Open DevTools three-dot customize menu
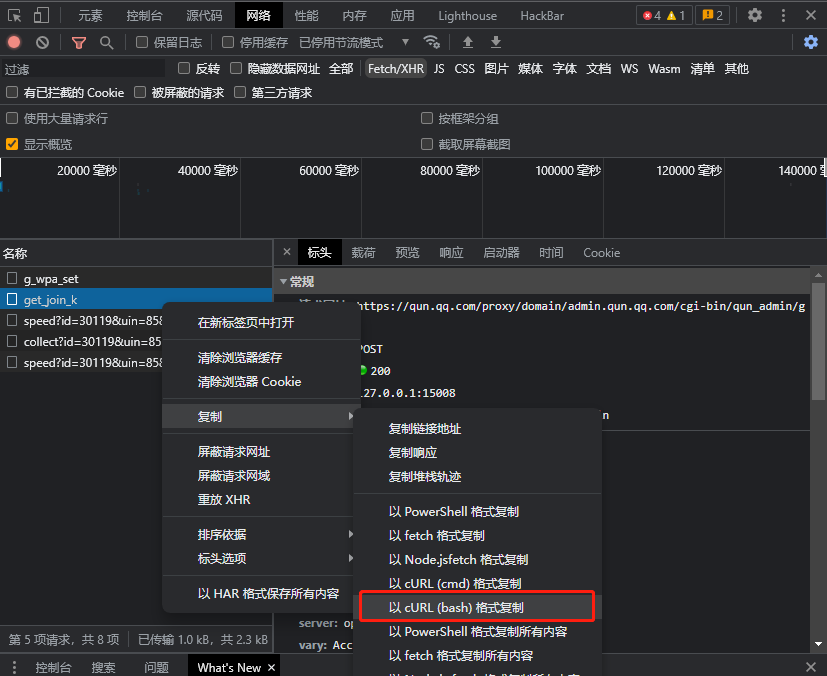The image size is (827, 676). tap(783, 15)
